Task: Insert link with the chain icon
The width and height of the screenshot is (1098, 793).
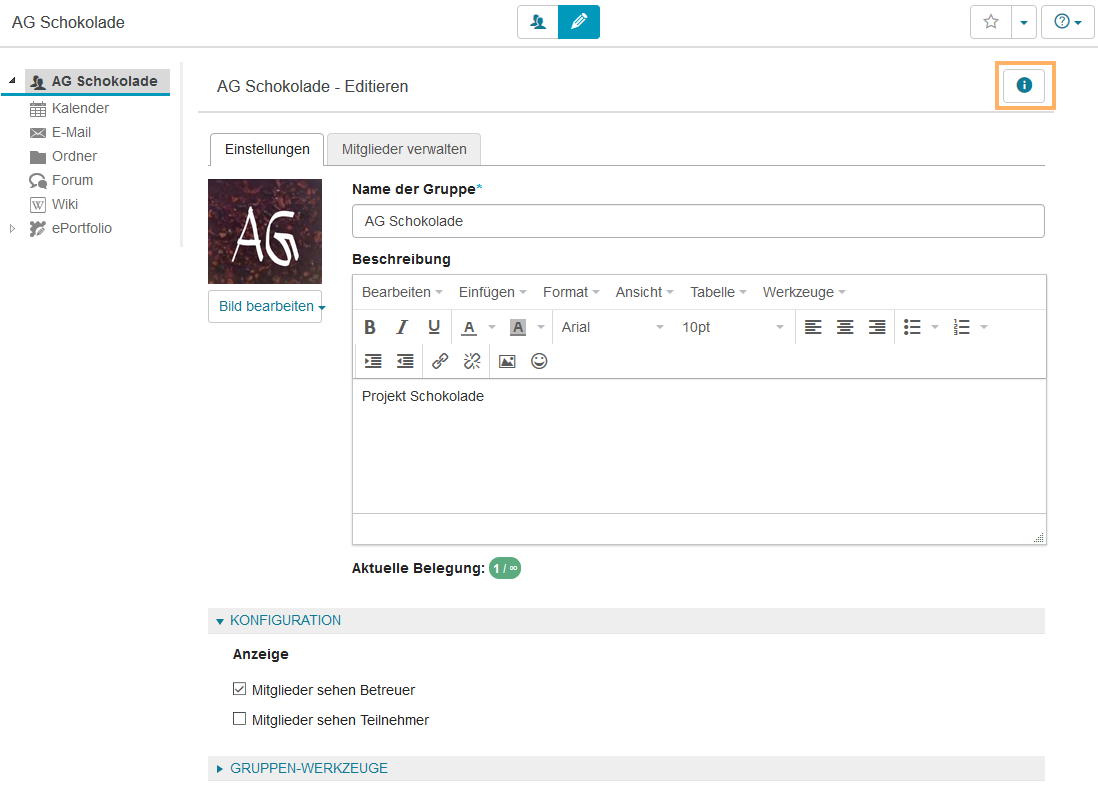Action: click(x=440, y=361)
